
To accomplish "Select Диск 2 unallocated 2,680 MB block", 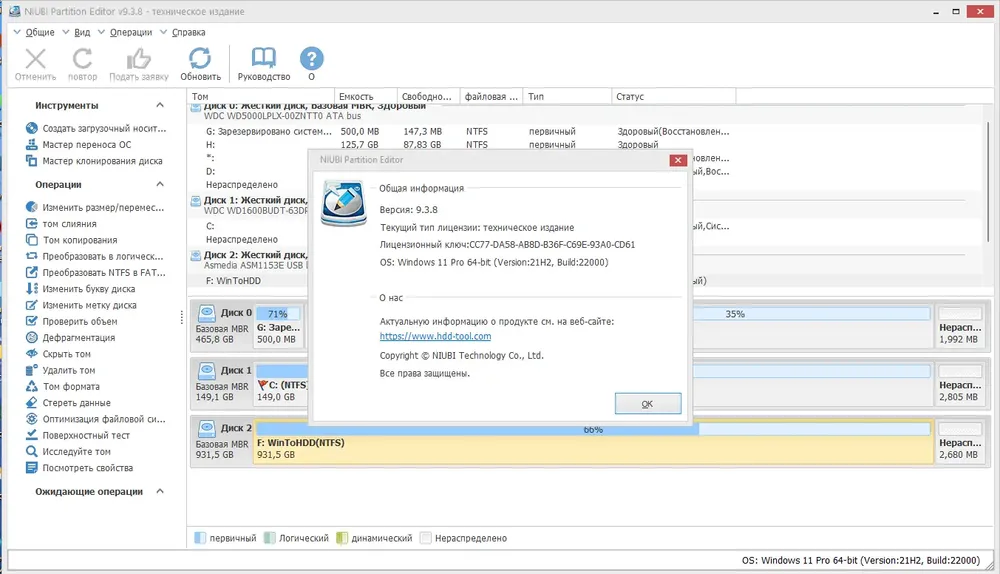I will pyautogui.click(x=960, y=442).
